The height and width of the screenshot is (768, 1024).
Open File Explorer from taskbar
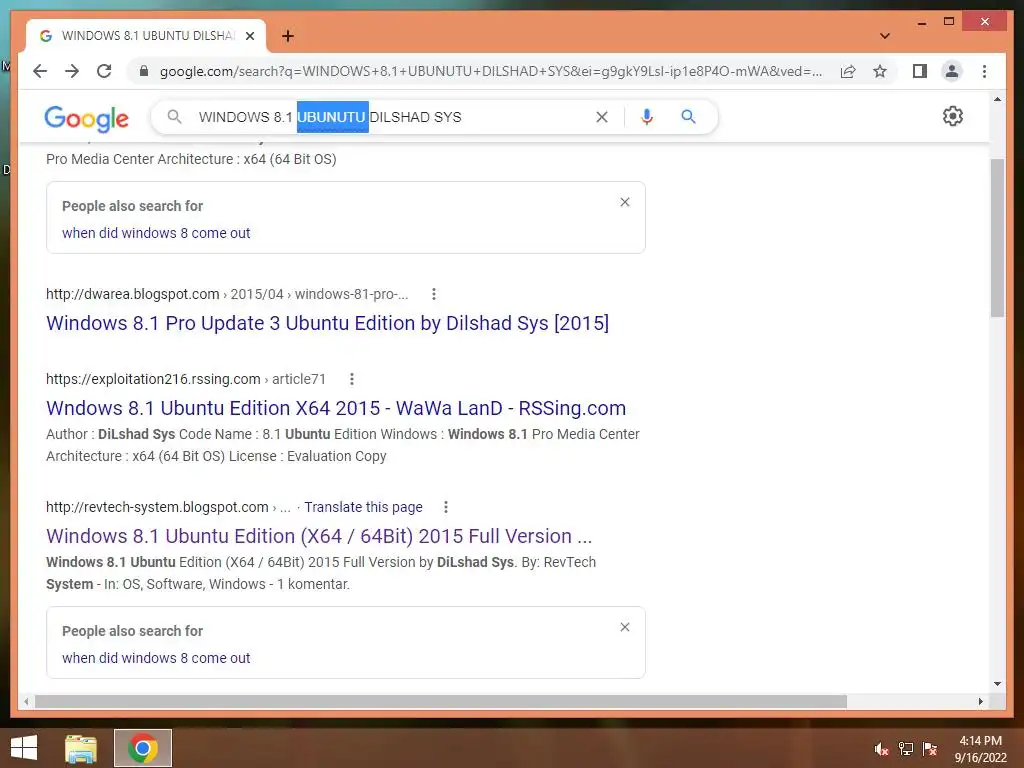click(81, 748)
